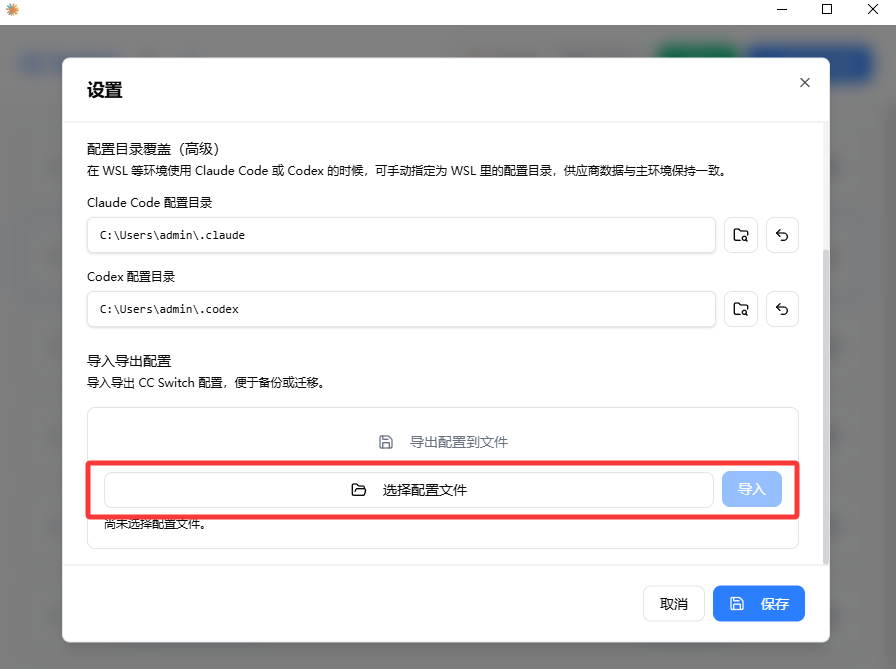896x669 pixels.
Task: Reset the Claude Code config directory to default
Action: (782, 235)
